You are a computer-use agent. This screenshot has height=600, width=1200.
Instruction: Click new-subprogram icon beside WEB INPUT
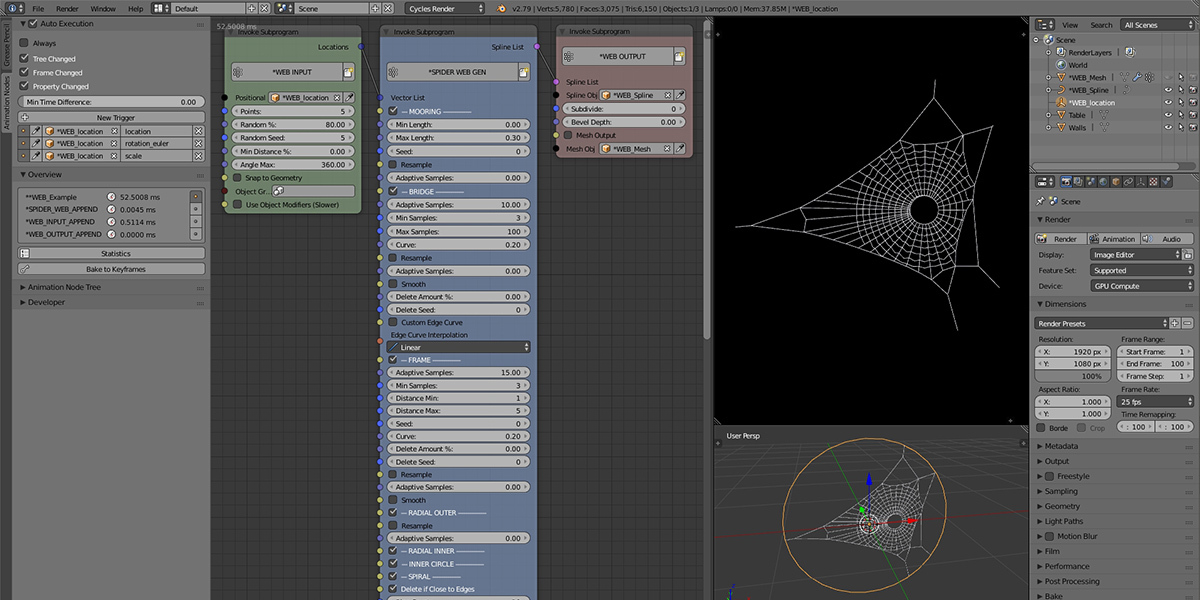[x=348, y=72]
